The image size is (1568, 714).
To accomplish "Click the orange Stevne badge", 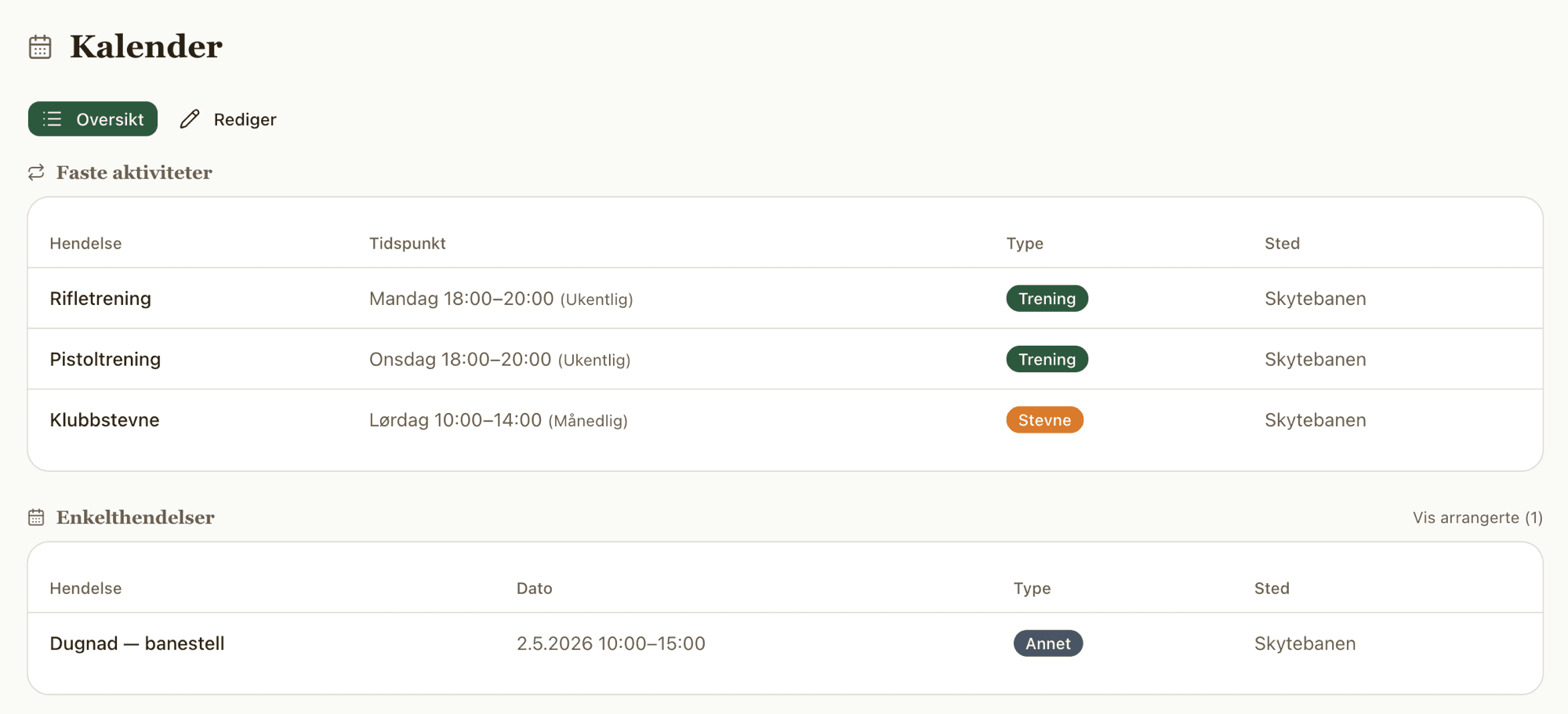I will (1044, 420).
